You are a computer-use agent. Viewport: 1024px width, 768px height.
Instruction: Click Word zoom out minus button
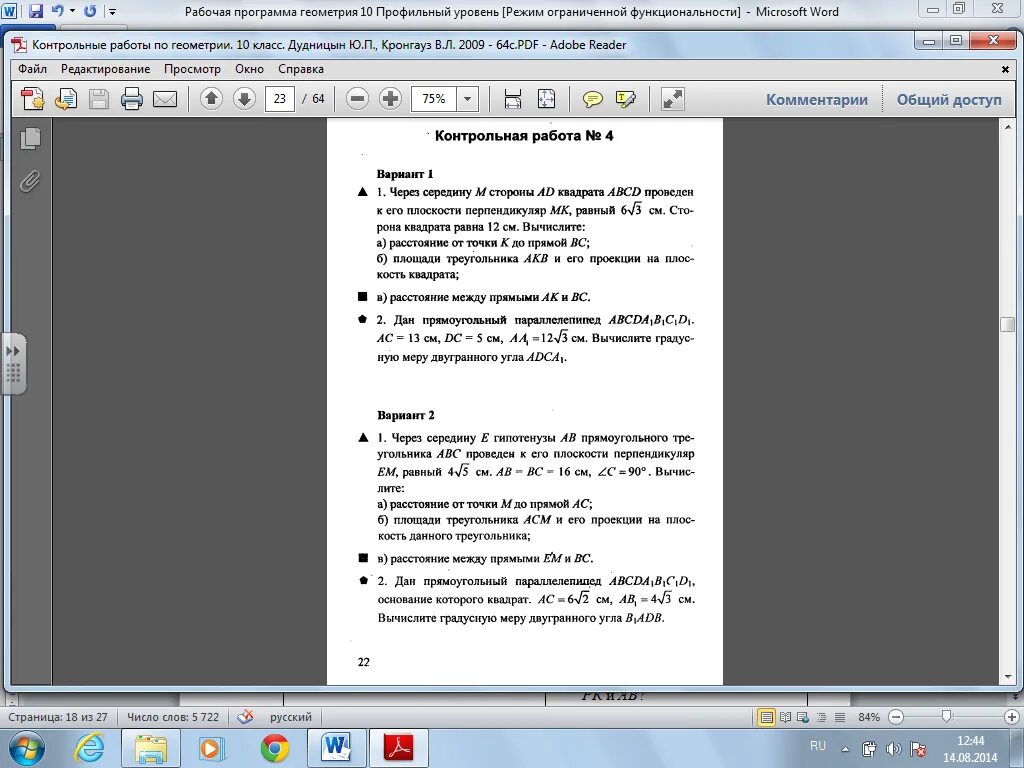(x=897, y=717)
